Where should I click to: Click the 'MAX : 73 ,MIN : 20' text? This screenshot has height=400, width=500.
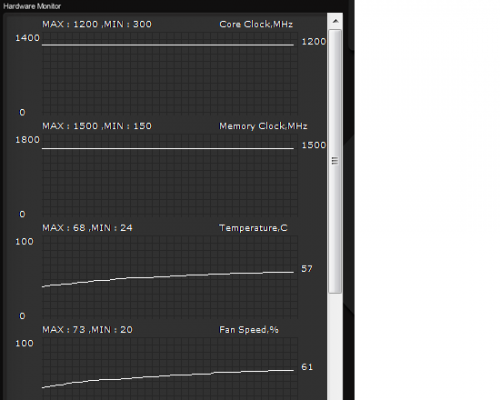pos(87,330)
